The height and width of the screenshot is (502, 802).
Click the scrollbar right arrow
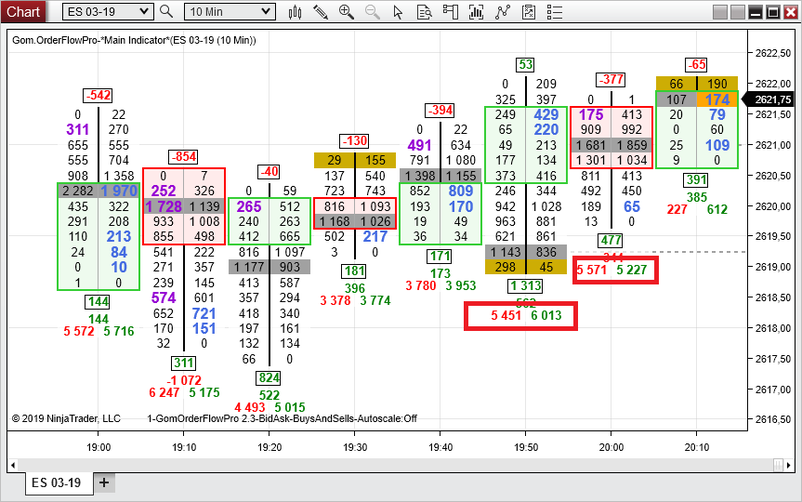coord(789,465)
